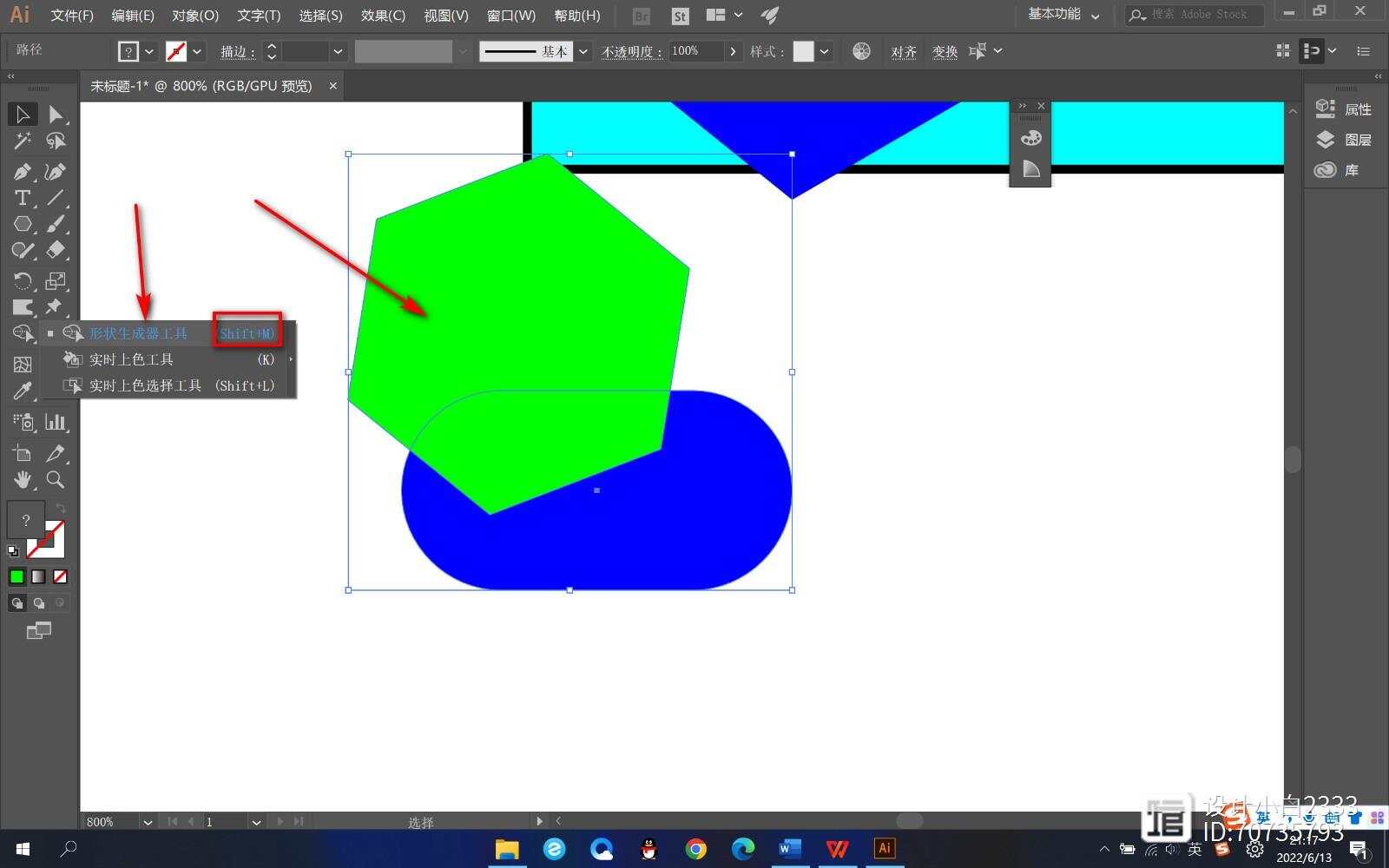Click the 对齐 align link
The height and width of the screenshot is (868, 1389).
[904, 52]
